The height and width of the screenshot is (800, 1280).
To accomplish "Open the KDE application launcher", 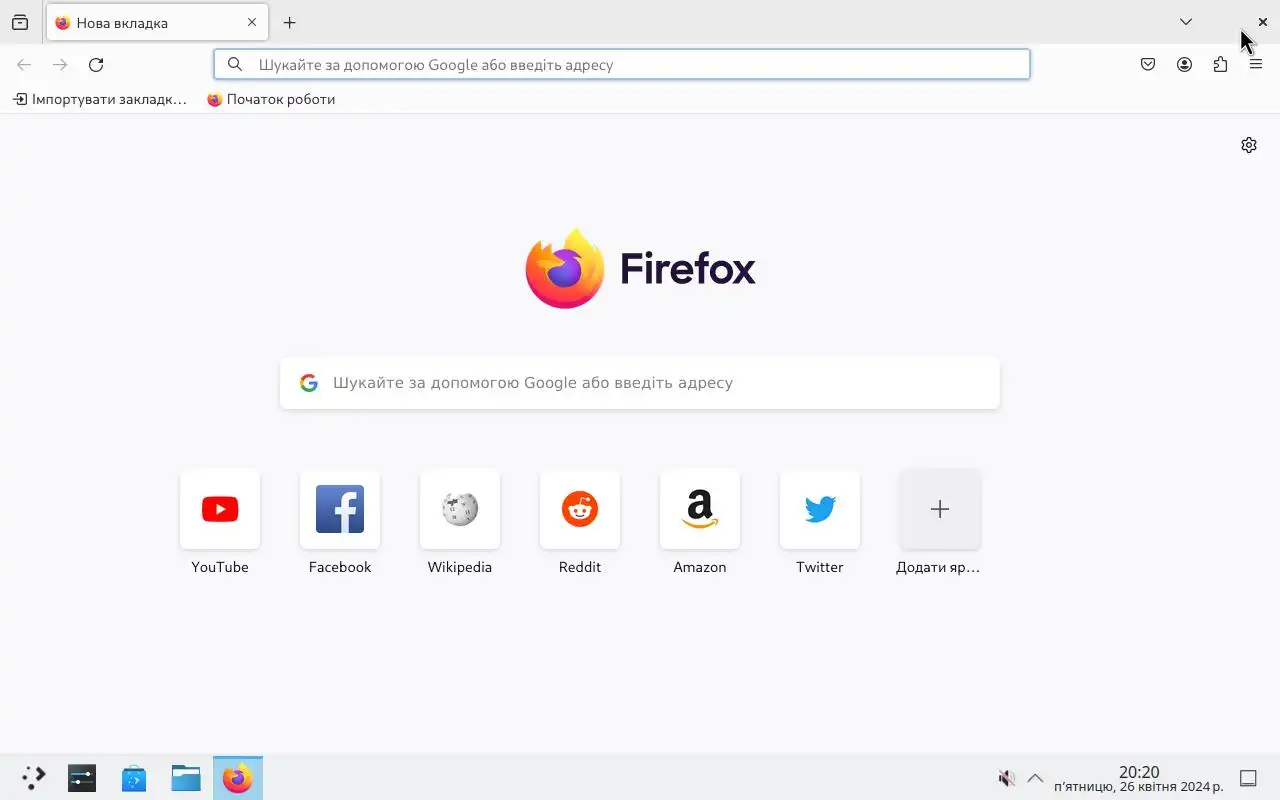I will pyautogui.click(x=33, y=778).
